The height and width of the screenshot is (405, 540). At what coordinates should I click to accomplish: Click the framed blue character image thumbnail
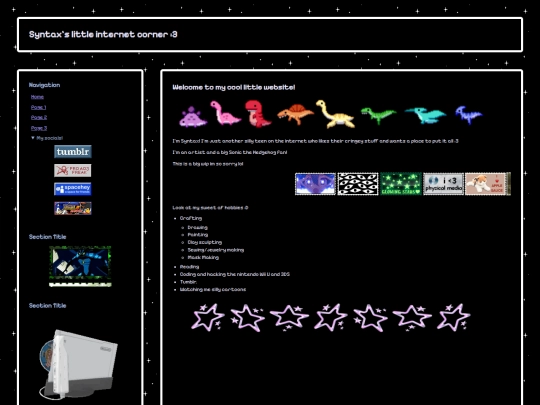click(x=80, y=266)
